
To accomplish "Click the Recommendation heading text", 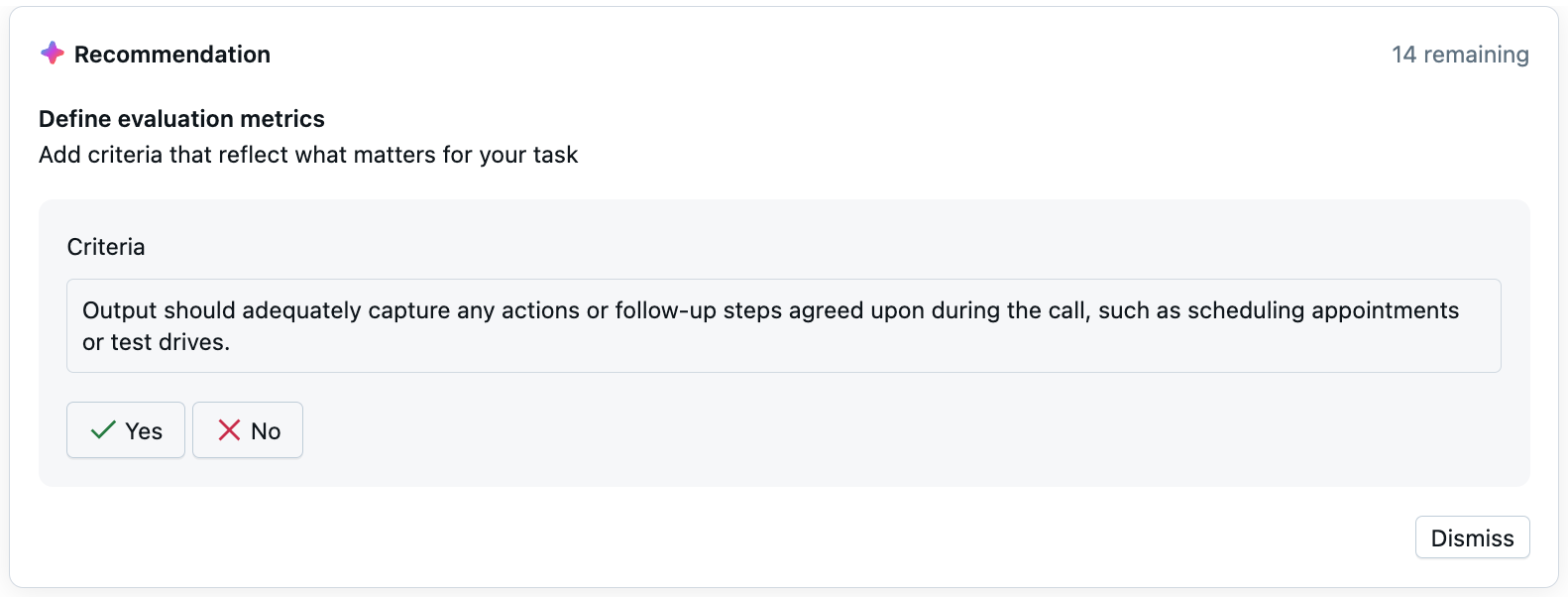I will click(172, 55).
